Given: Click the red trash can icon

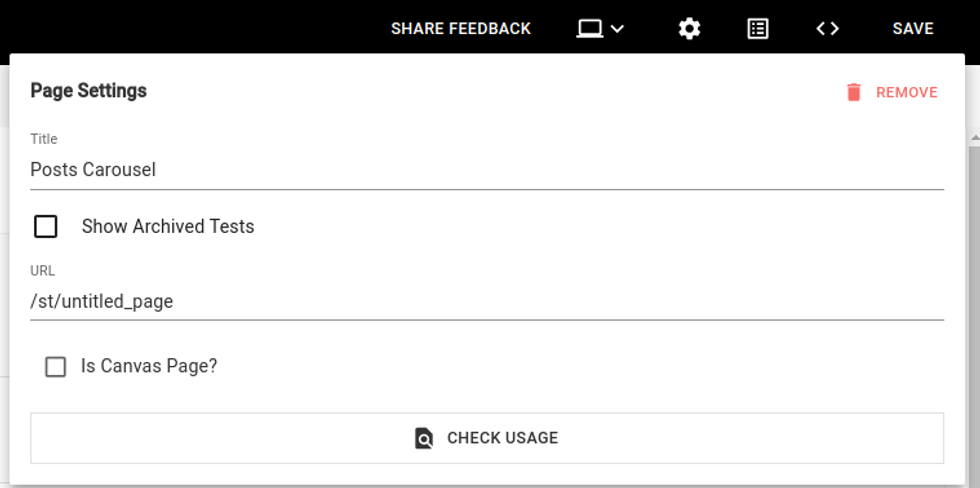Looking at the screenshot, I should click(853, 93).
